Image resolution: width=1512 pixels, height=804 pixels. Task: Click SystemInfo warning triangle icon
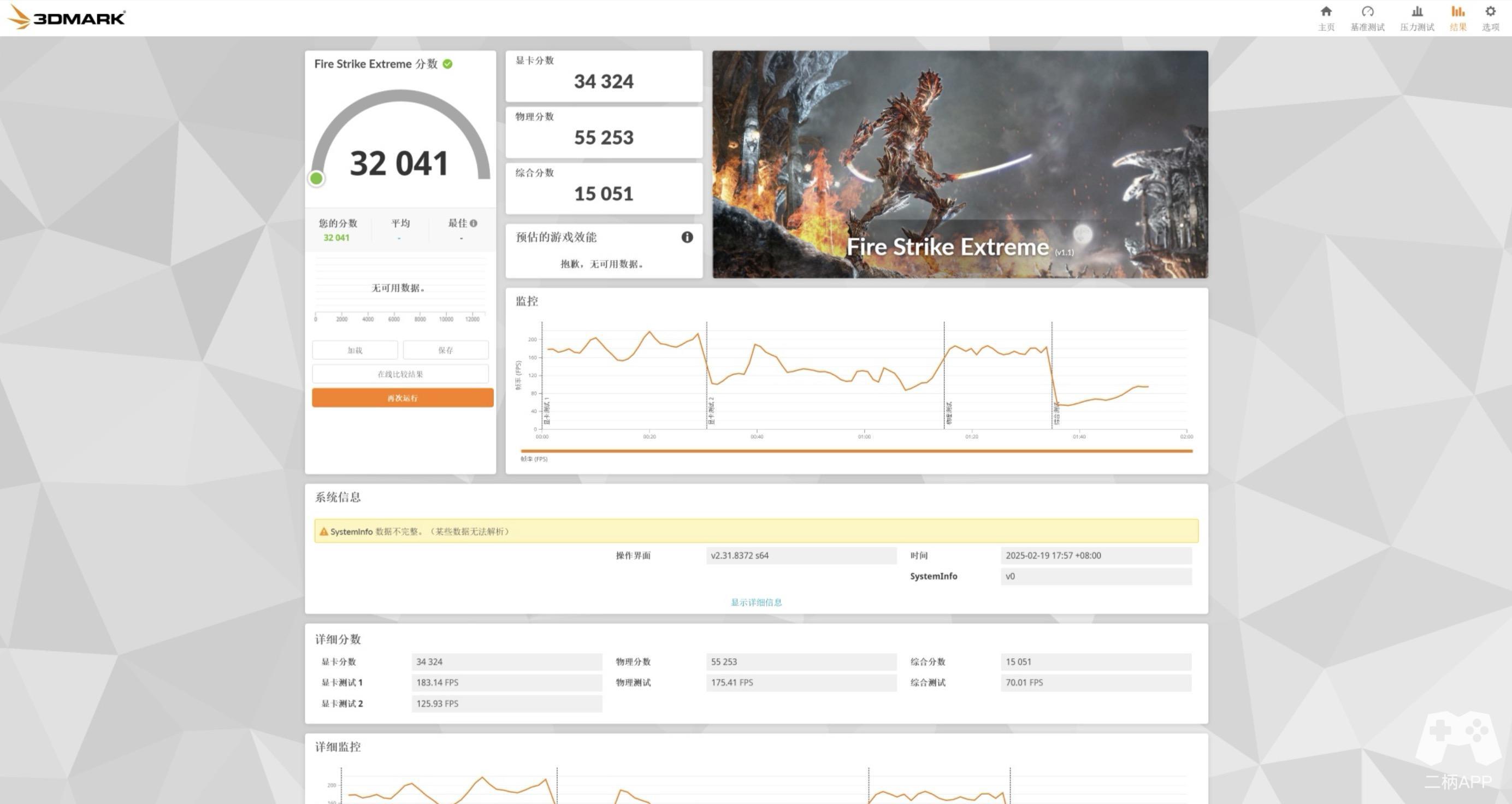(x=323, y=531)
